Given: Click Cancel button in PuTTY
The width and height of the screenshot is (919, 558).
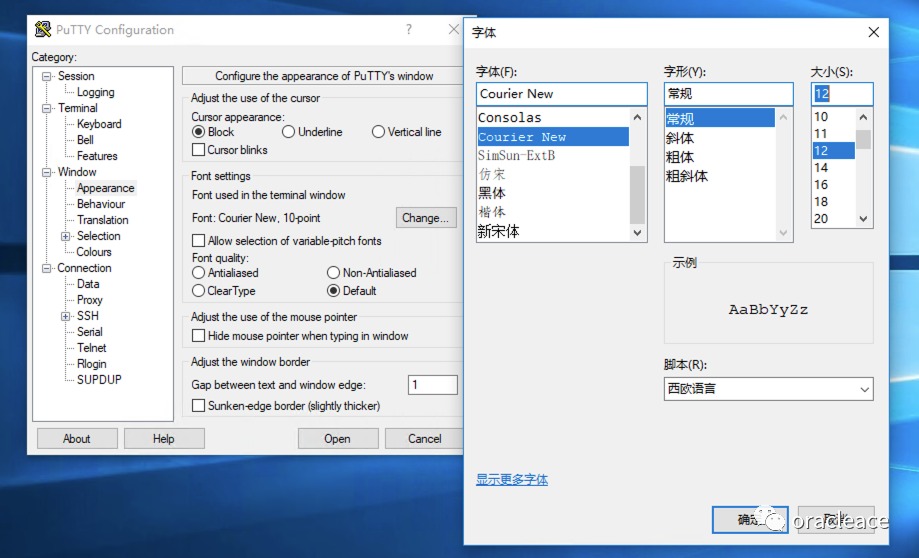Looking at the screenshot, I should [x=424, y=438].
